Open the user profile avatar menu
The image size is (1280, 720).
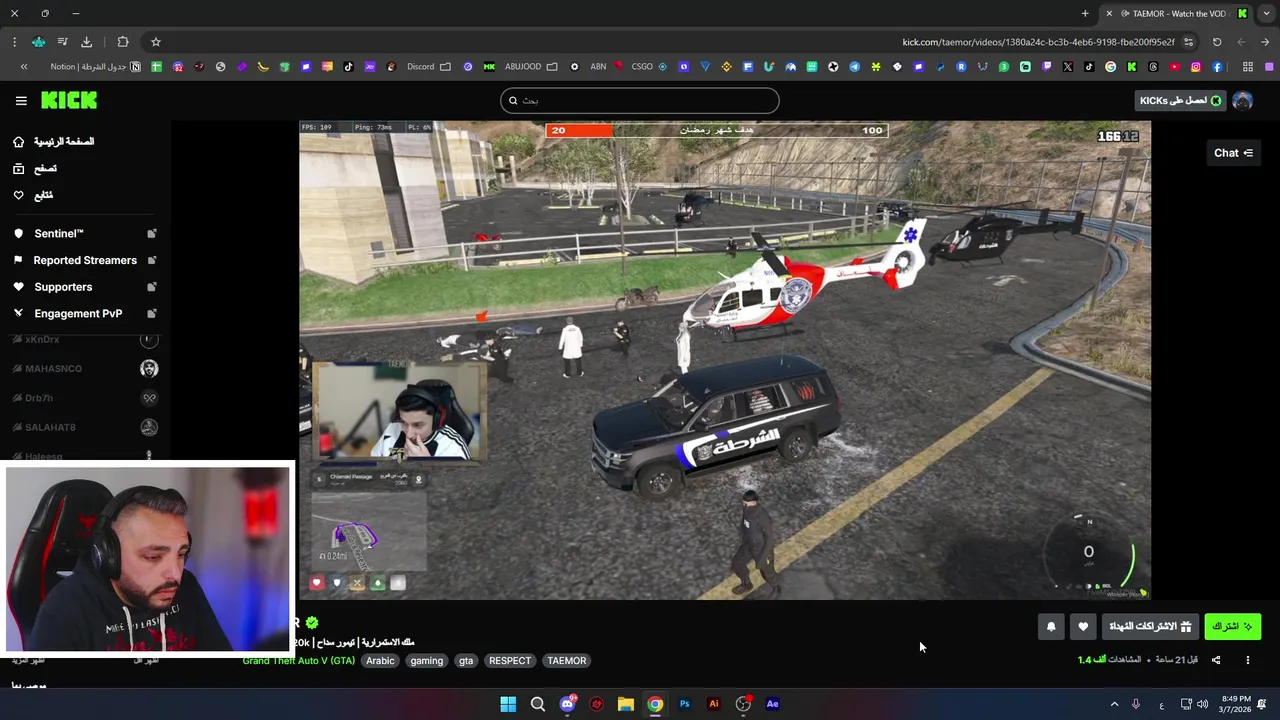pos(1242,100)
